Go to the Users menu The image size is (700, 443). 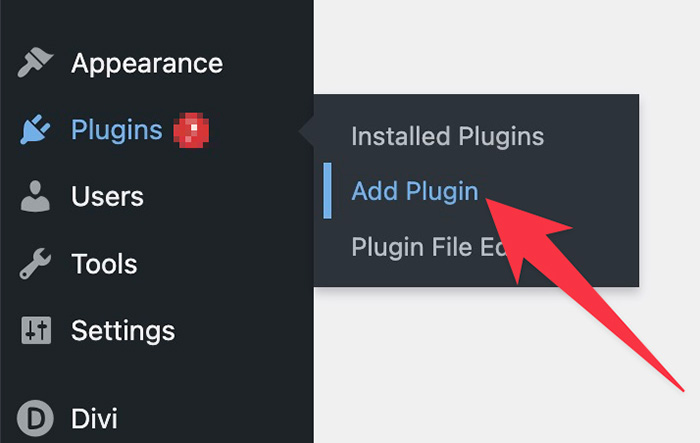tap(107, 197)
